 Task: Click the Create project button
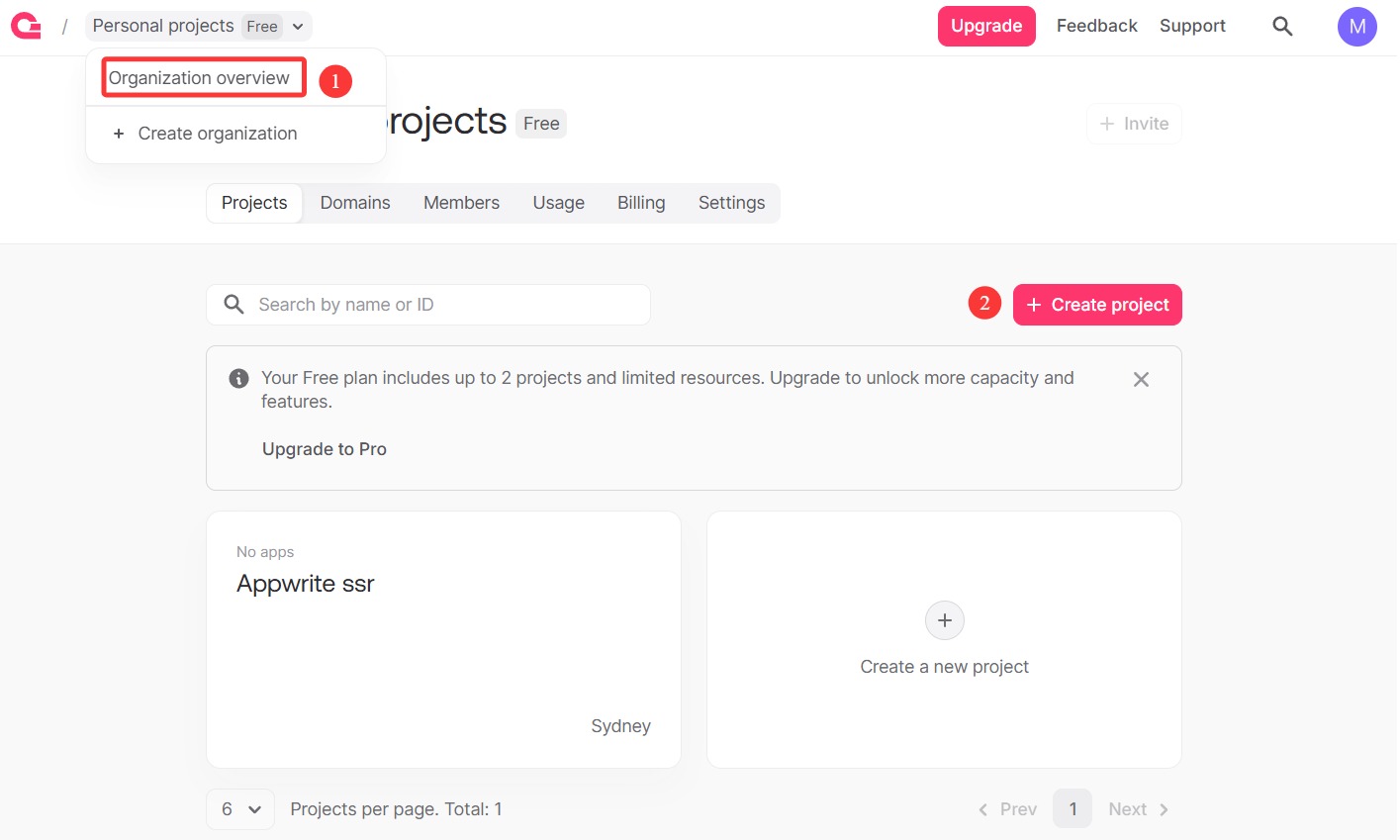pyautogui.click(x=1097, y=305)
